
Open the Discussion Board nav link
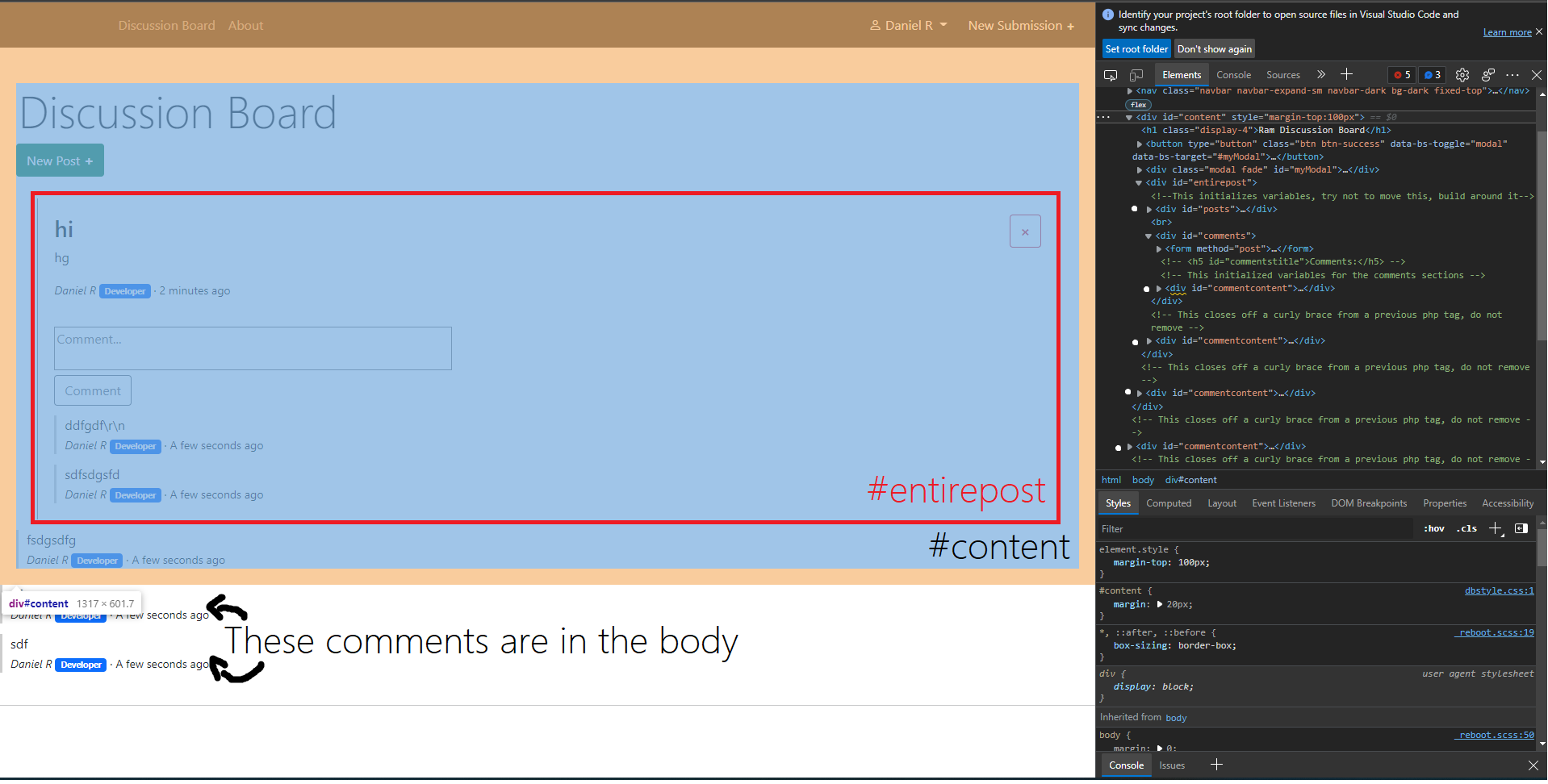pyautogui.click(x=167, y=26)
